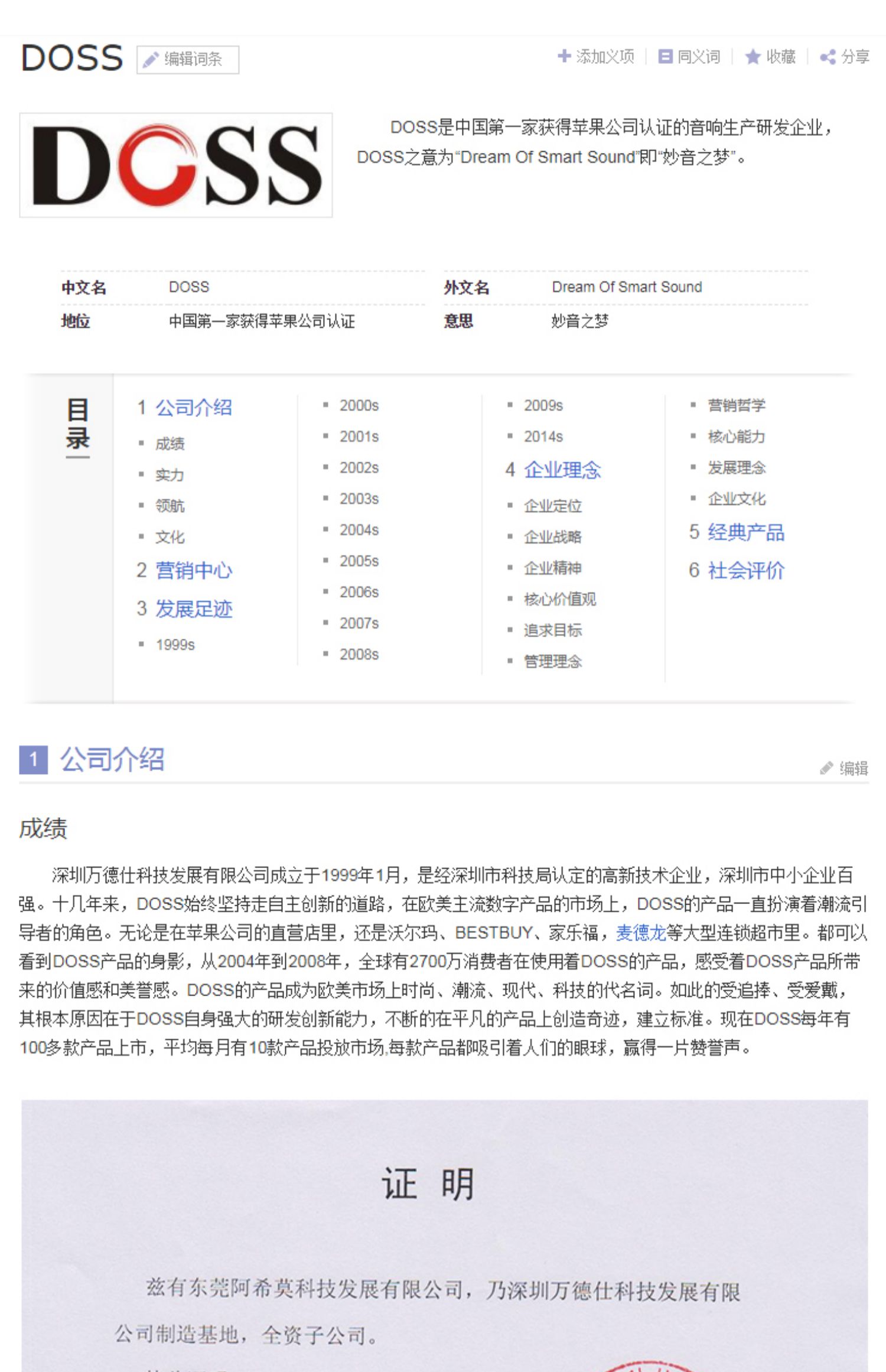This screenshot has width=886, height=1372.
Task: Open the 同义词 link
Action: click(x=689, y=56)
